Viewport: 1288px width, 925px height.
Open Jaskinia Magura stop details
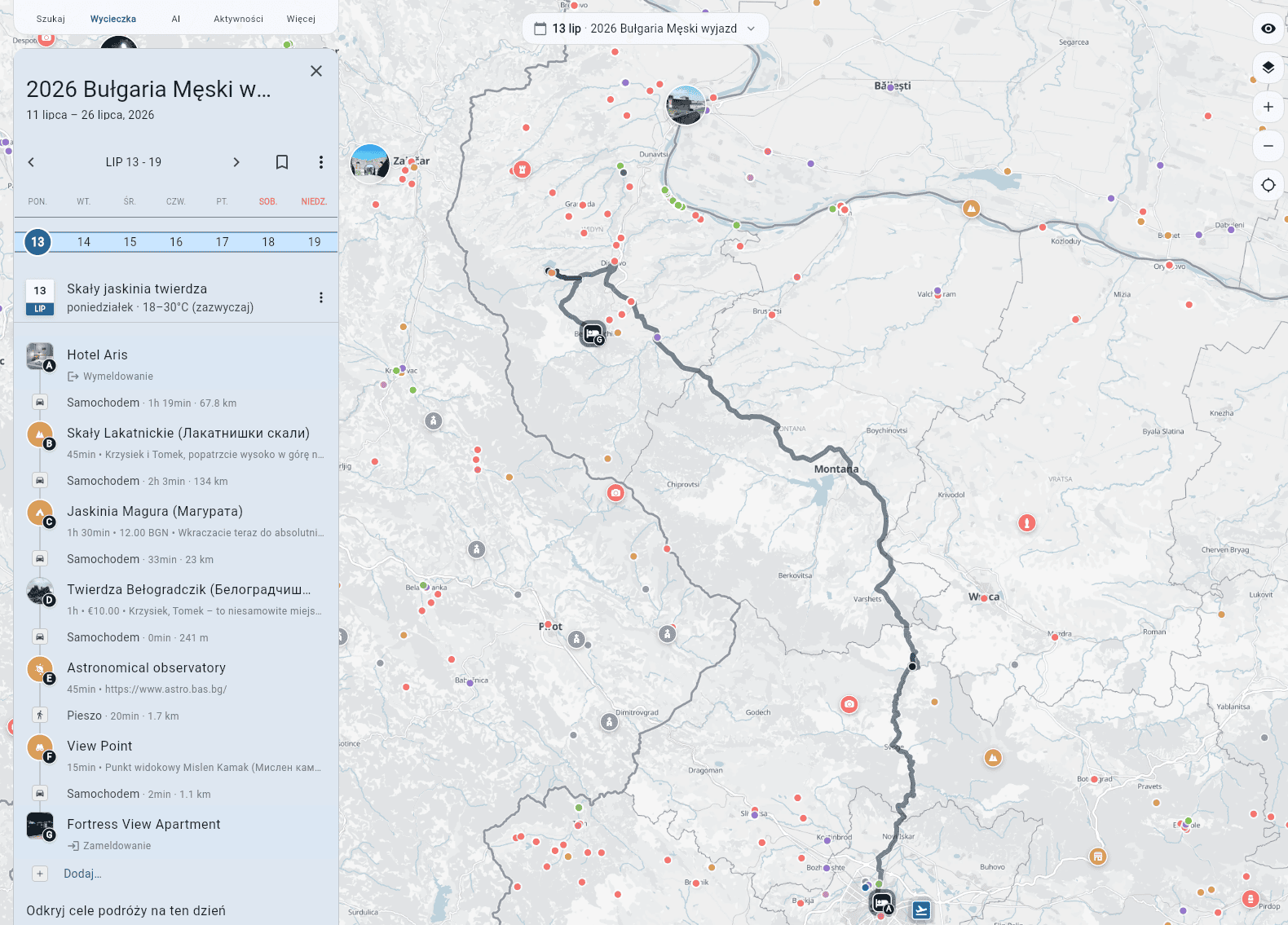tap(176, 521)
